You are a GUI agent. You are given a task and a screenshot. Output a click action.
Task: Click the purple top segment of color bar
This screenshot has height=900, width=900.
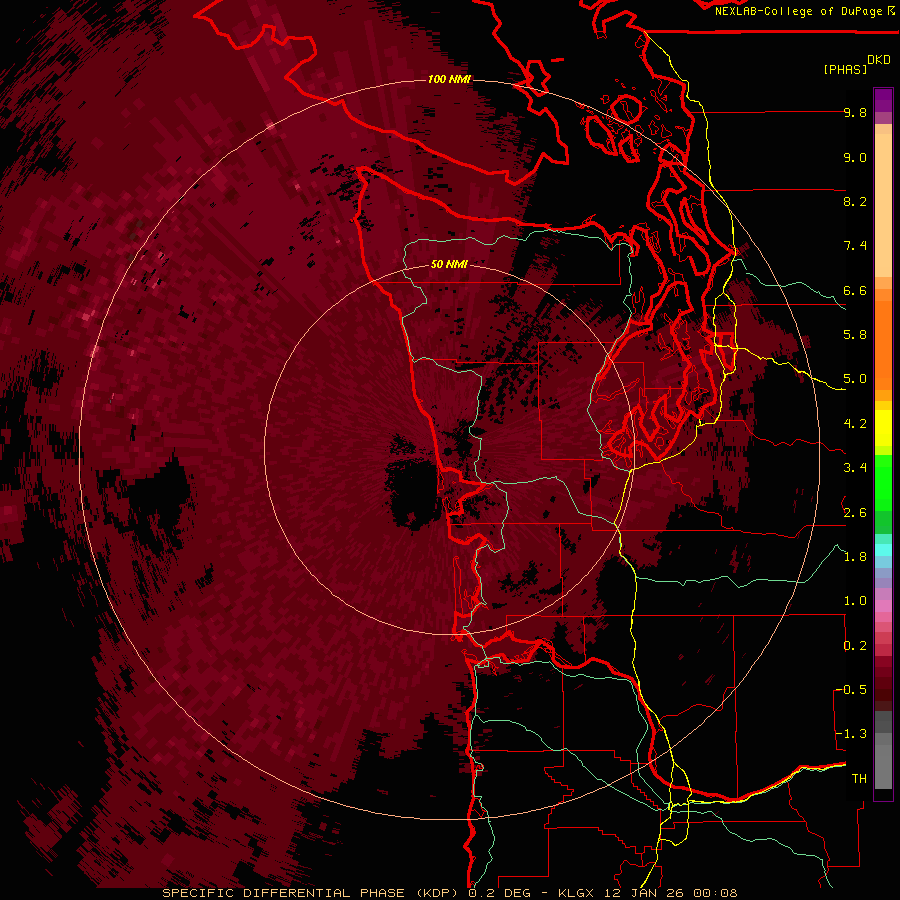[883, 100]
